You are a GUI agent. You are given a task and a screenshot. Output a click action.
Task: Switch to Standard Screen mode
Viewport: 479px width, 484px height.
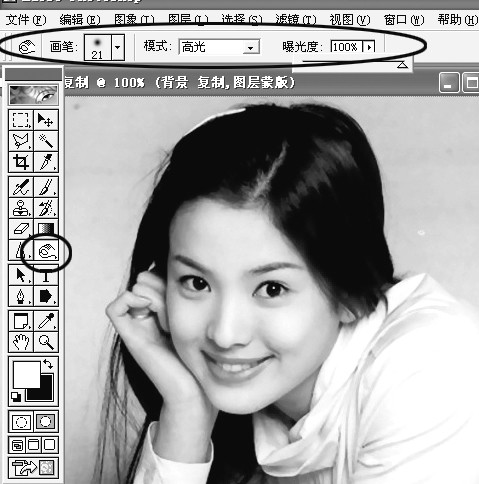[17, 445]
